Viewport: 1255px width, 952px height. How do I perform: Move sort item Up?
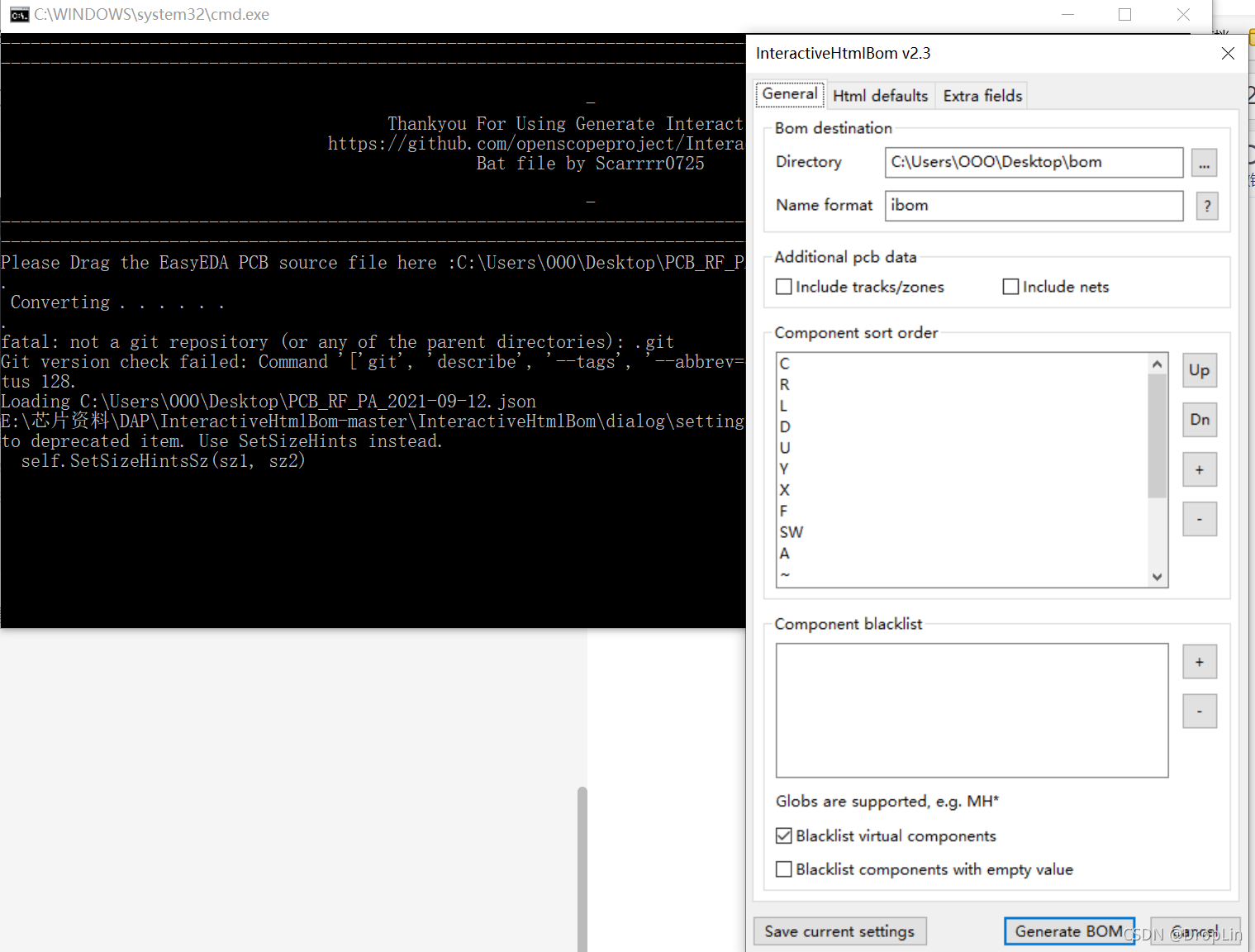coord(1200,370)
